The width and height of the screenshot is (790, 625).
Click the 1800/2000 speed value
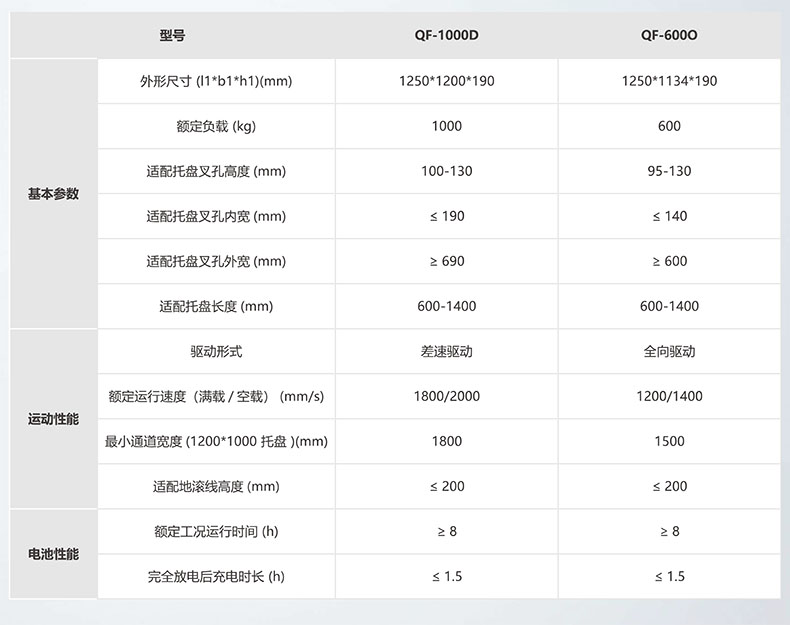pos(446,396)
